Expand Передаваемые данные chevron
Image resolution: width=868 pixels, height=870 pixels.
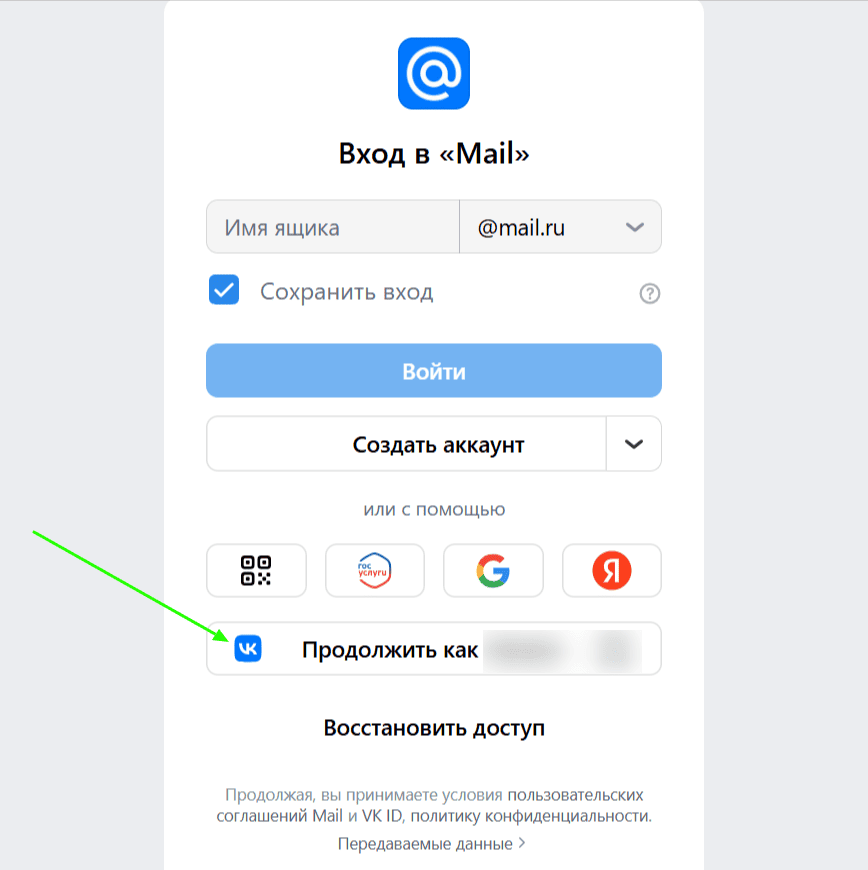(522, 843)
